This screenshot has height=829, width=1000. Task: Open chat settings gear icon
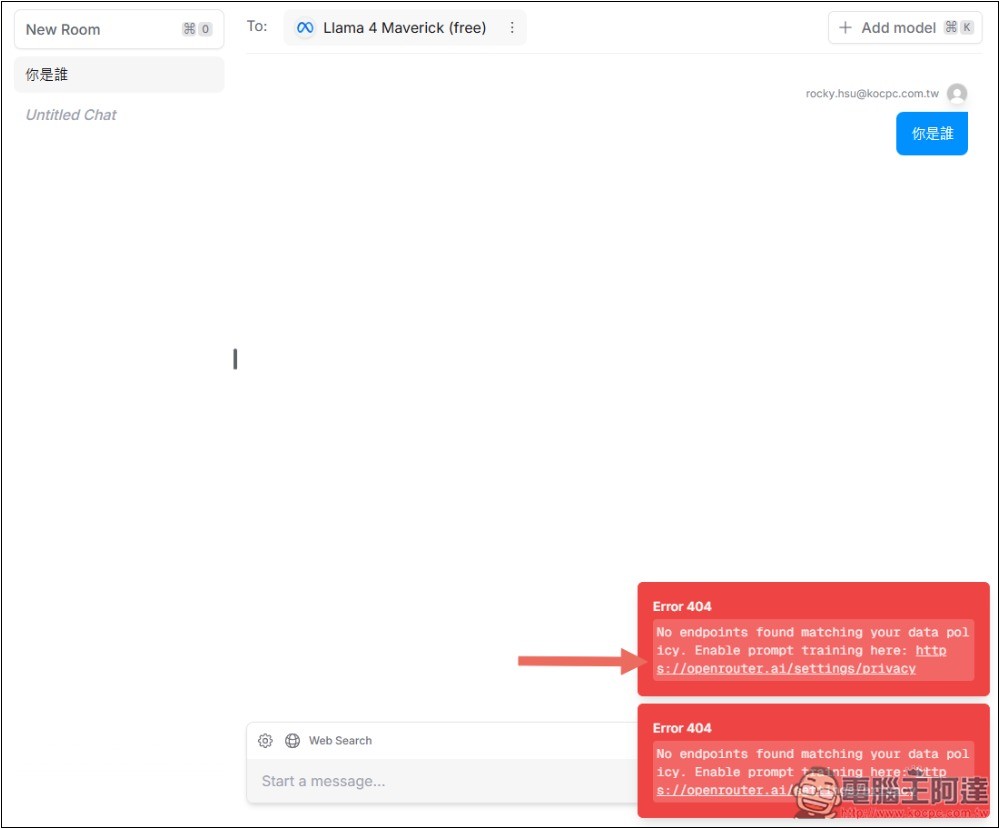[x=265, y=740]
